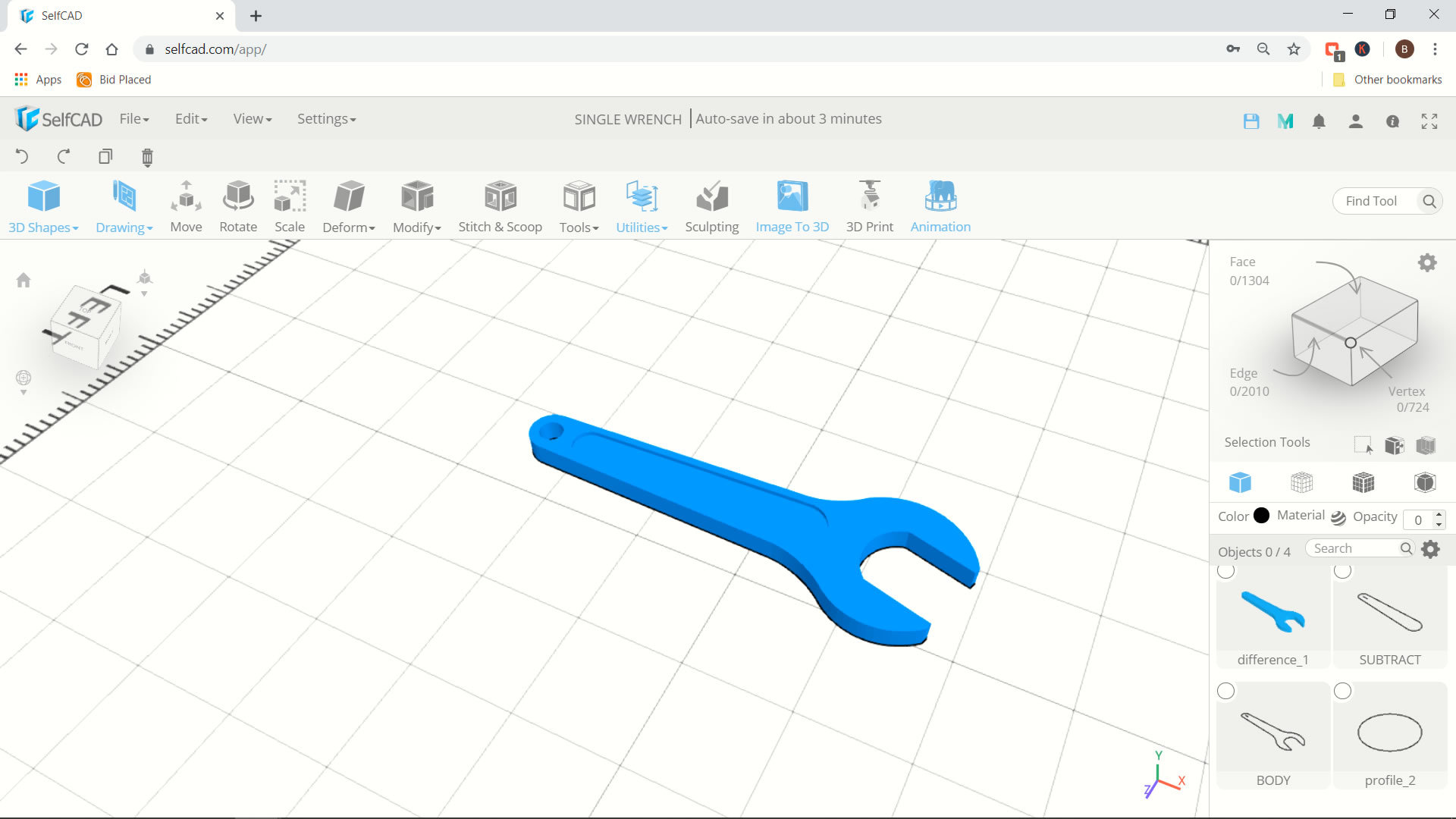Open the Rotate tool
This screenshot has width=1456, height=819.
[x=237, y=205]
